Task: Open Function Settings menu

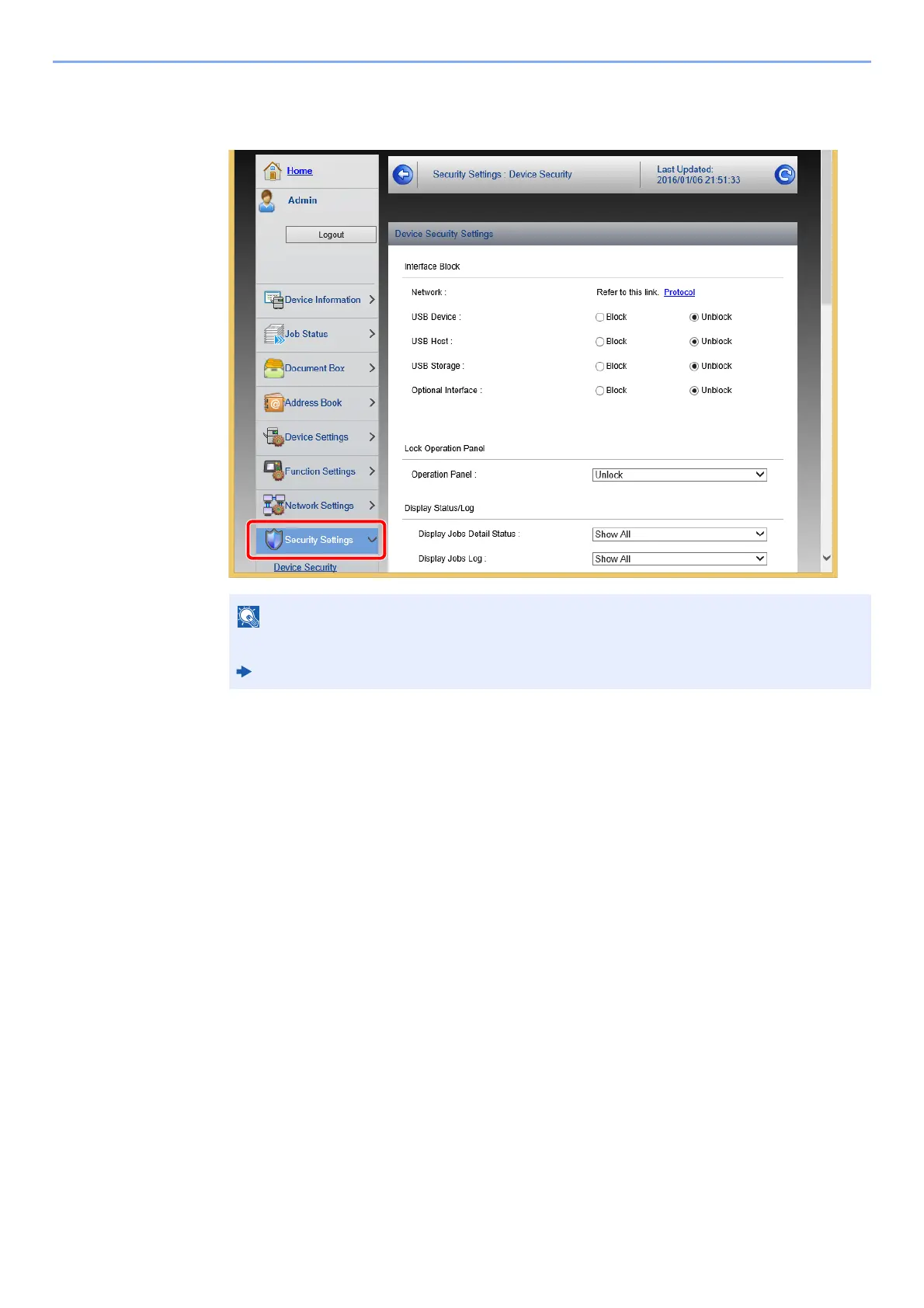Action: click(318, 471)
